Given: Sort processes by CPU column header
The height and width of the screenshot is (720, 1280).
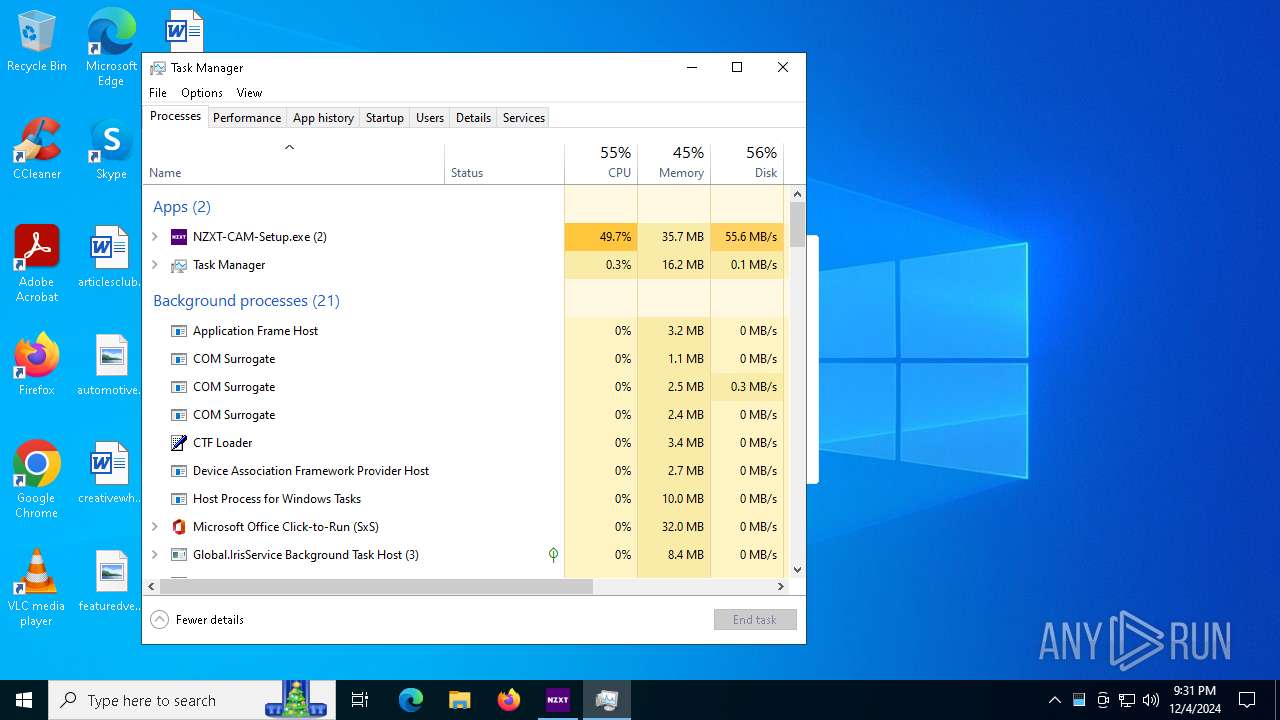Looking at the screenshot, I should [601, 163].
